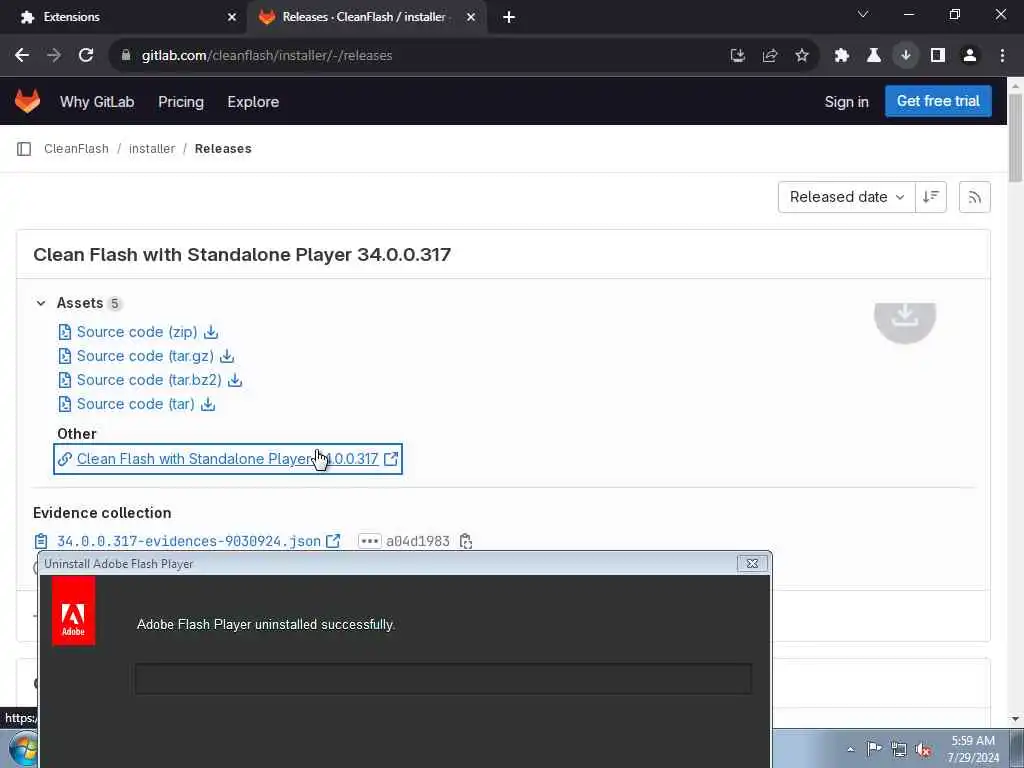Open Source code (zip) link

[x=137, y=332]
